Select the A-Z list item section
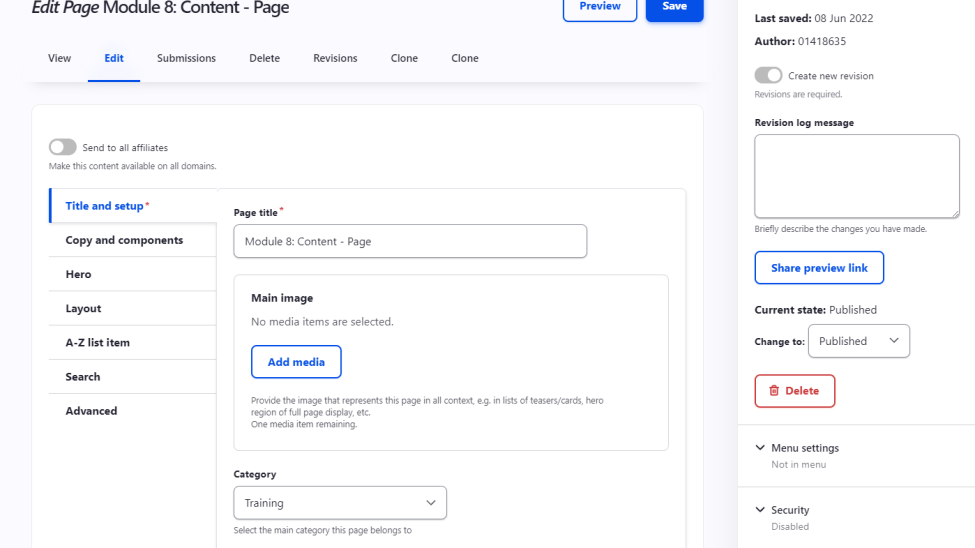The height and width of the screenshot is (548, 975). (x=98, y=342)
